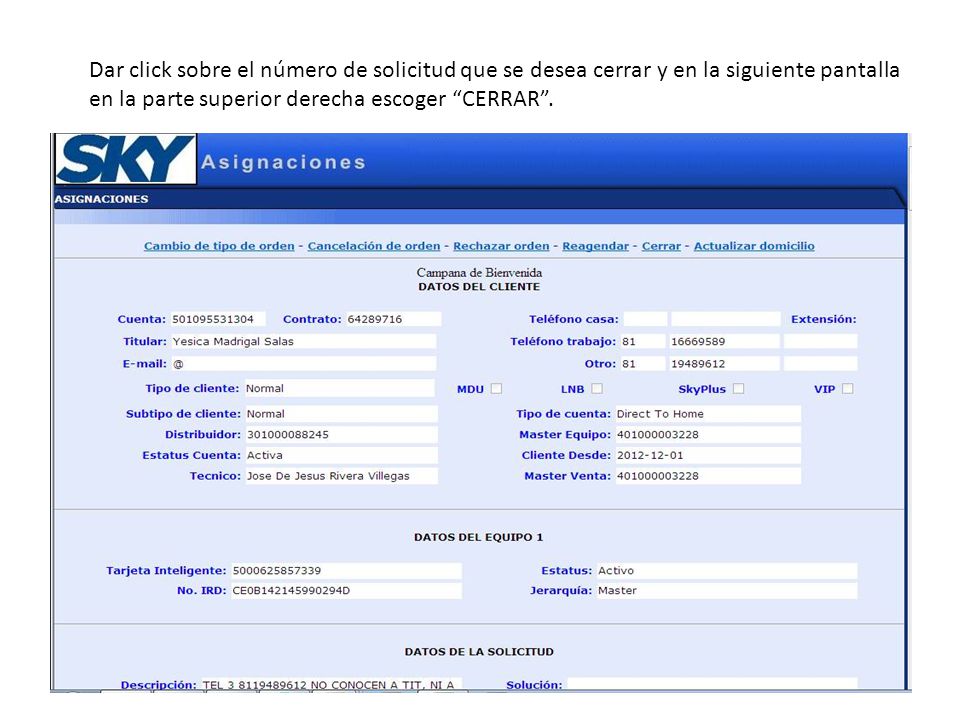Click the 'DATOS DEL CLIENTE' heading
The height and width of the screenshot is (720, 960).
click(x=479, y=287)
